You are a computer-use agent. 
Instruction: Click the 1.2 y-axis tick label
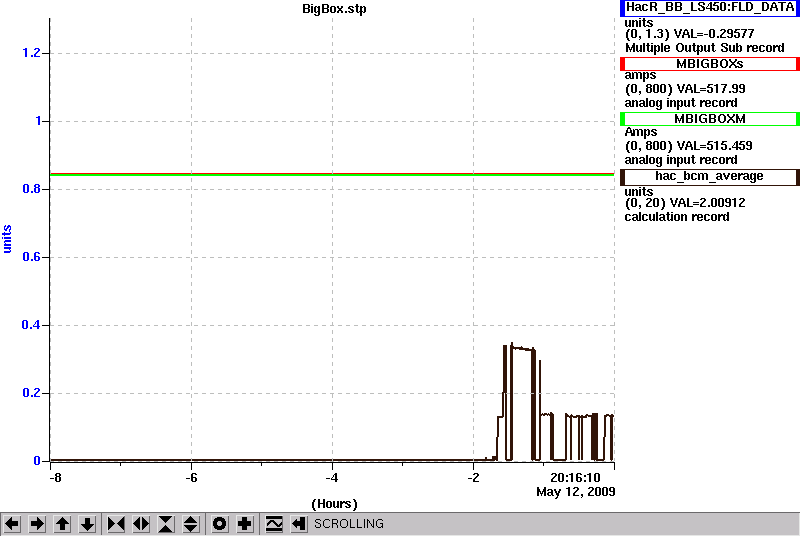coord(31,53)
